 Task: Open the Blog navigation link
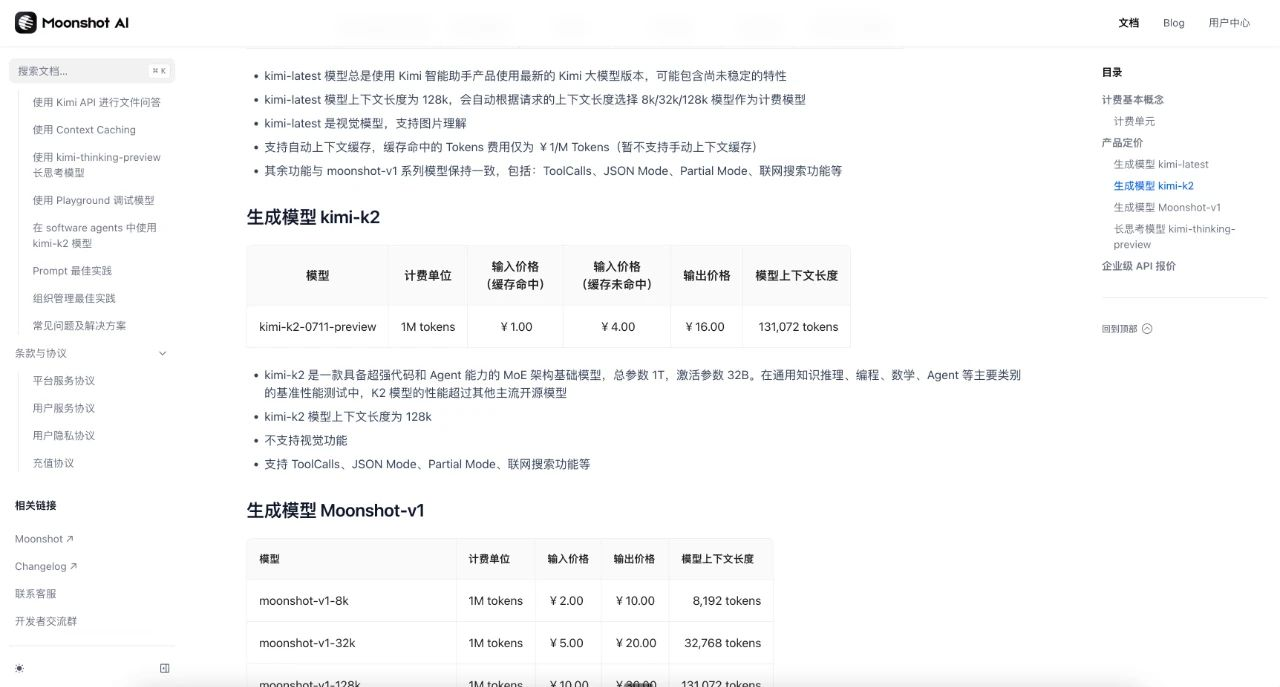click(1174, 23)
